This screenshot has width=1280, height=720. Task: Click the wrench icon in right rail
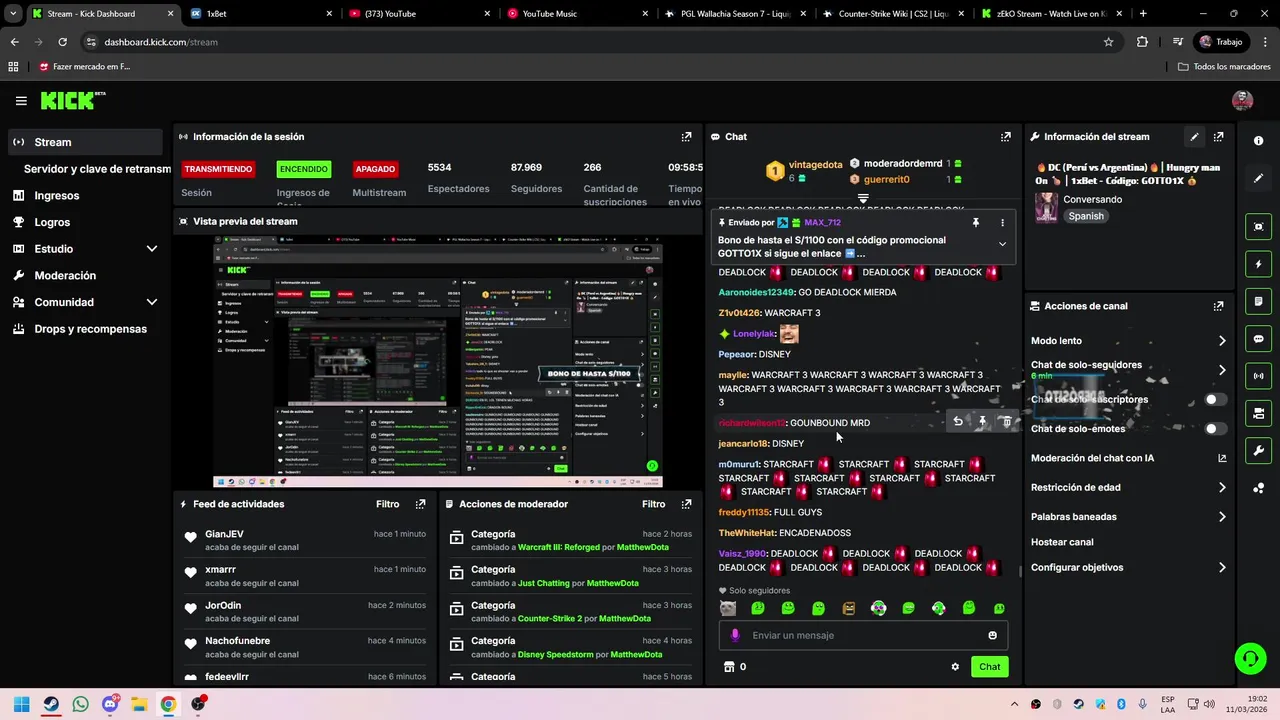click(x=1258, y=451)
